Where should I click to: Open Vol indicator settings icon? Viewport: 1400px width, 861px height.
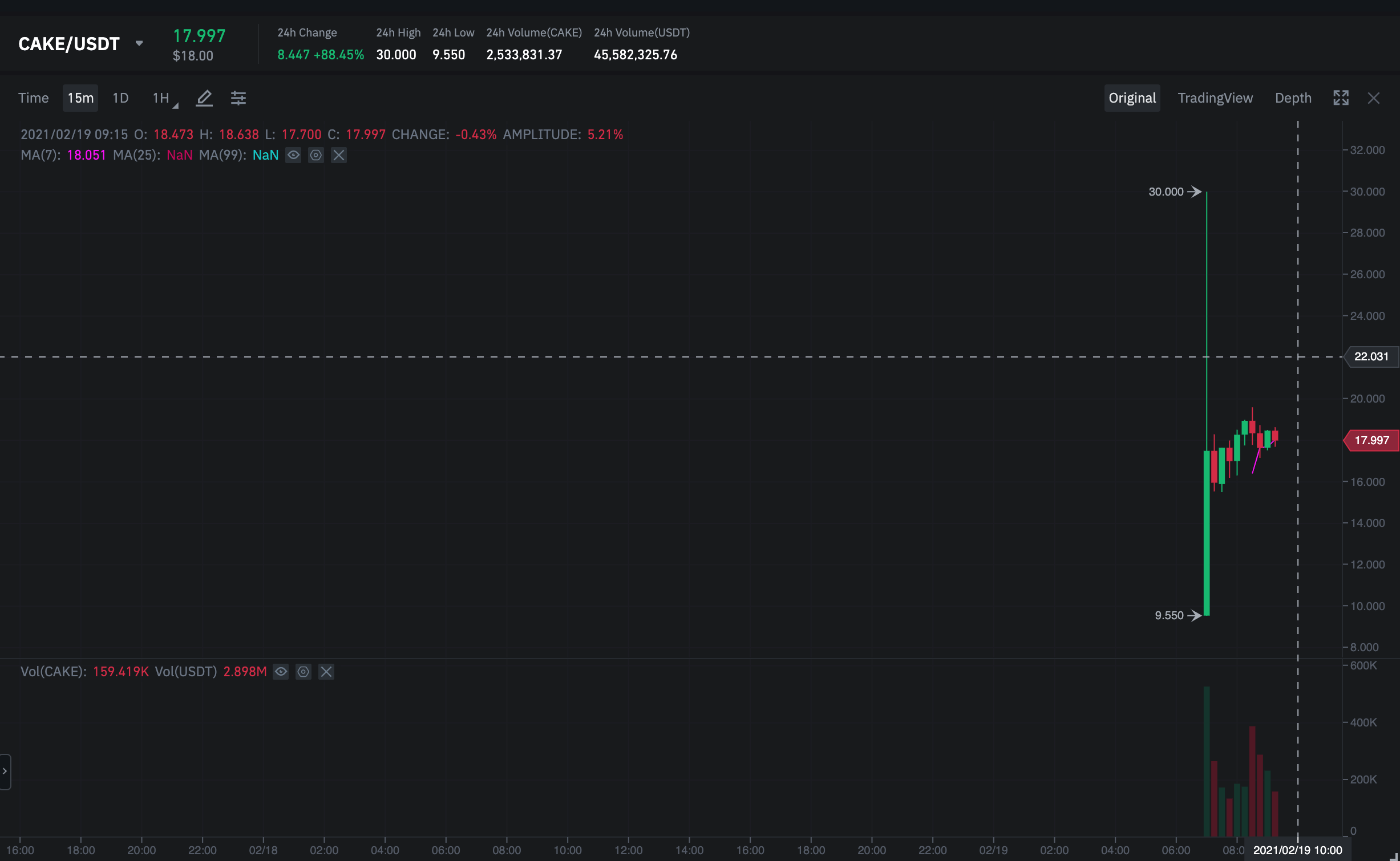pyautogui.click(x=304, y=672)
